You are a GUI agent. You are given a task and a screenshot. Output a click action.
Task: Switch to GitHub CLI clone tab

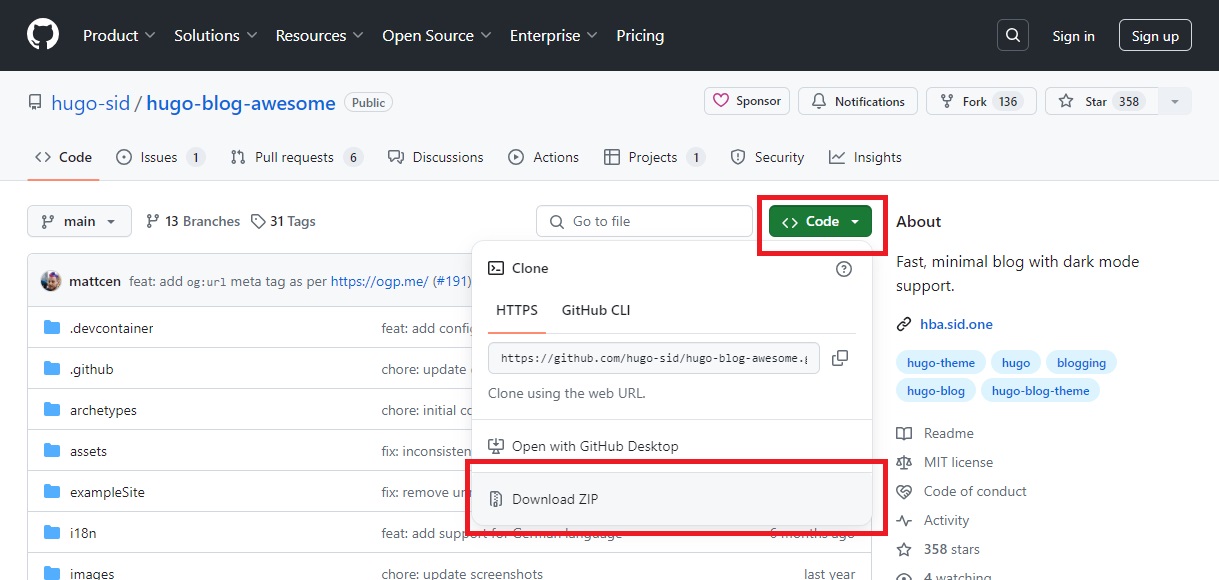point(596,310)
